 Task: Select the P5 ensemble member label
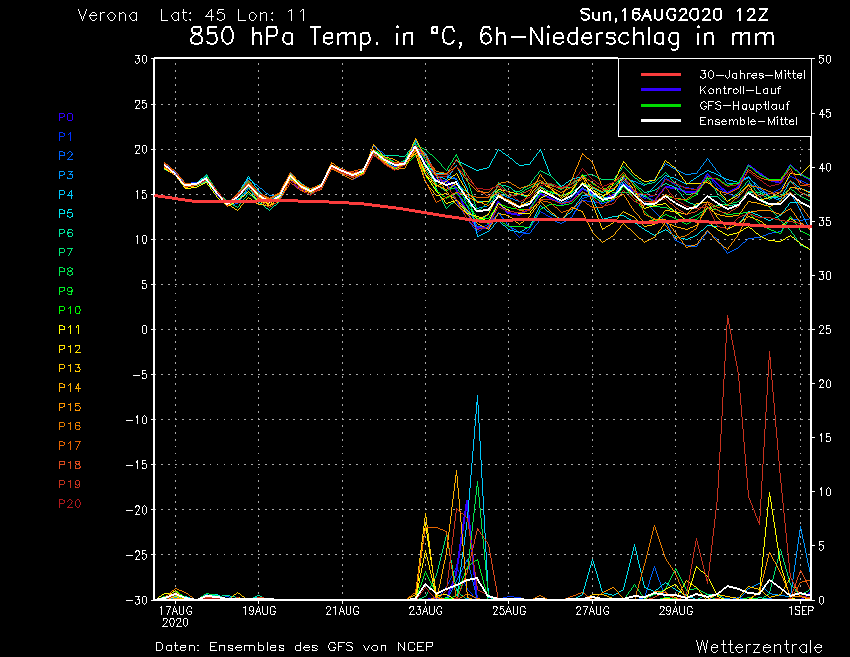click(66, 214)
